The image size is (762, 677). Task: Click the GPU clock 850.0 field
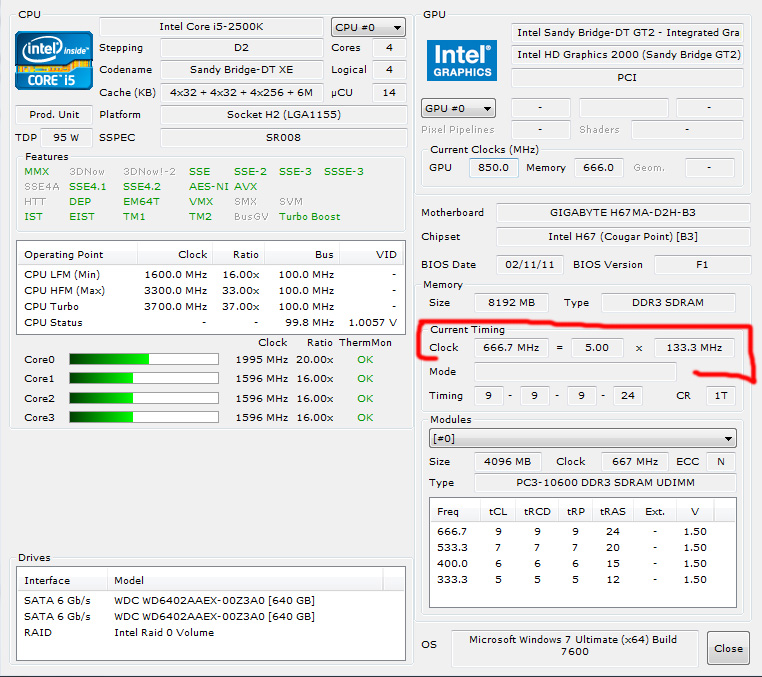(493, 168)
